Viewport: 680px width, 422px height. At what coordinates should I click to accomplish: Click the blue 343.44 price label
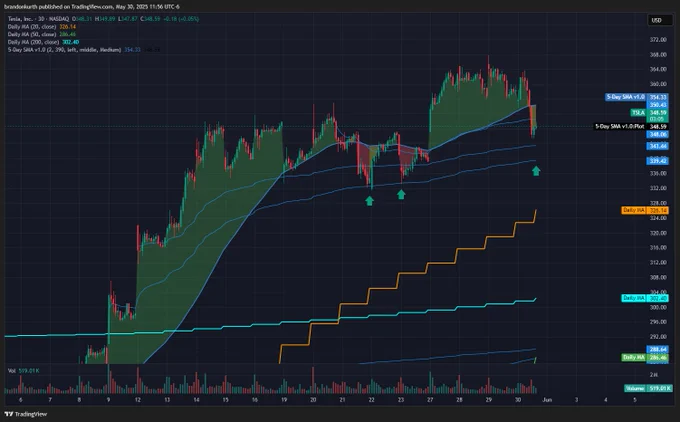tap(658, 146)
